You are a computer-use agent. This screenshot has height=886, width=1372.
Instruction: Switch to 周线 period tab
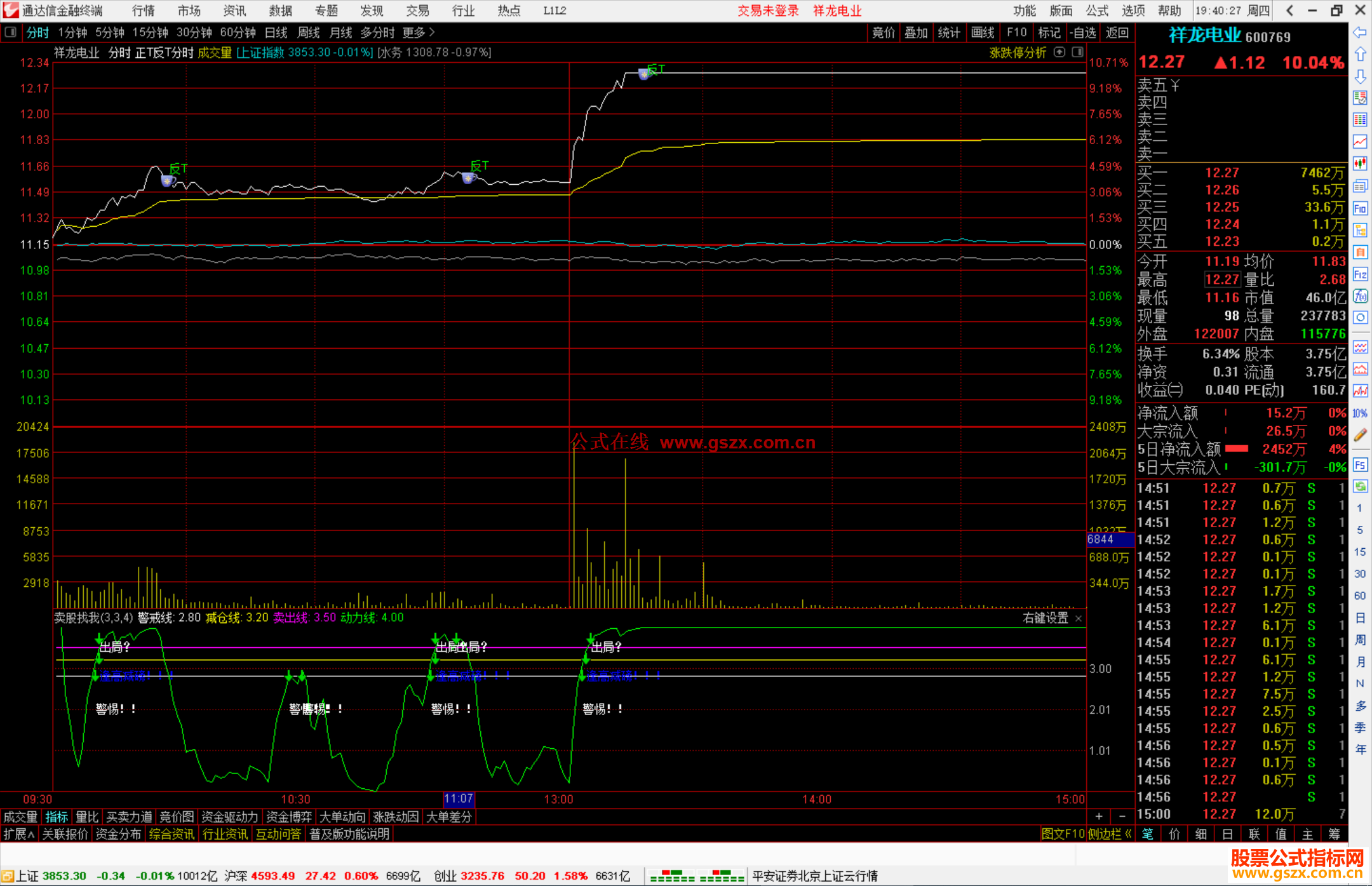coord(309,32)
